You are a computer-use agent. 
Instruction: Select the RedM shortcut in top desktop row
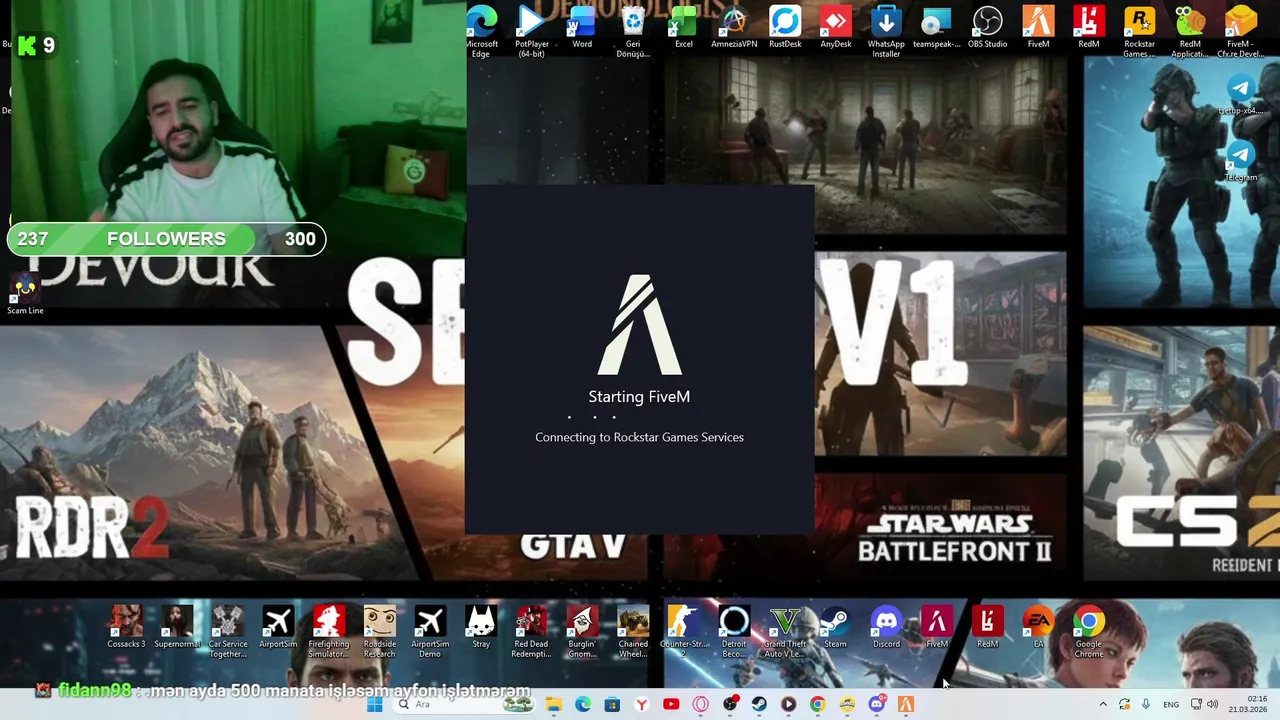(x=1089, y=27)
